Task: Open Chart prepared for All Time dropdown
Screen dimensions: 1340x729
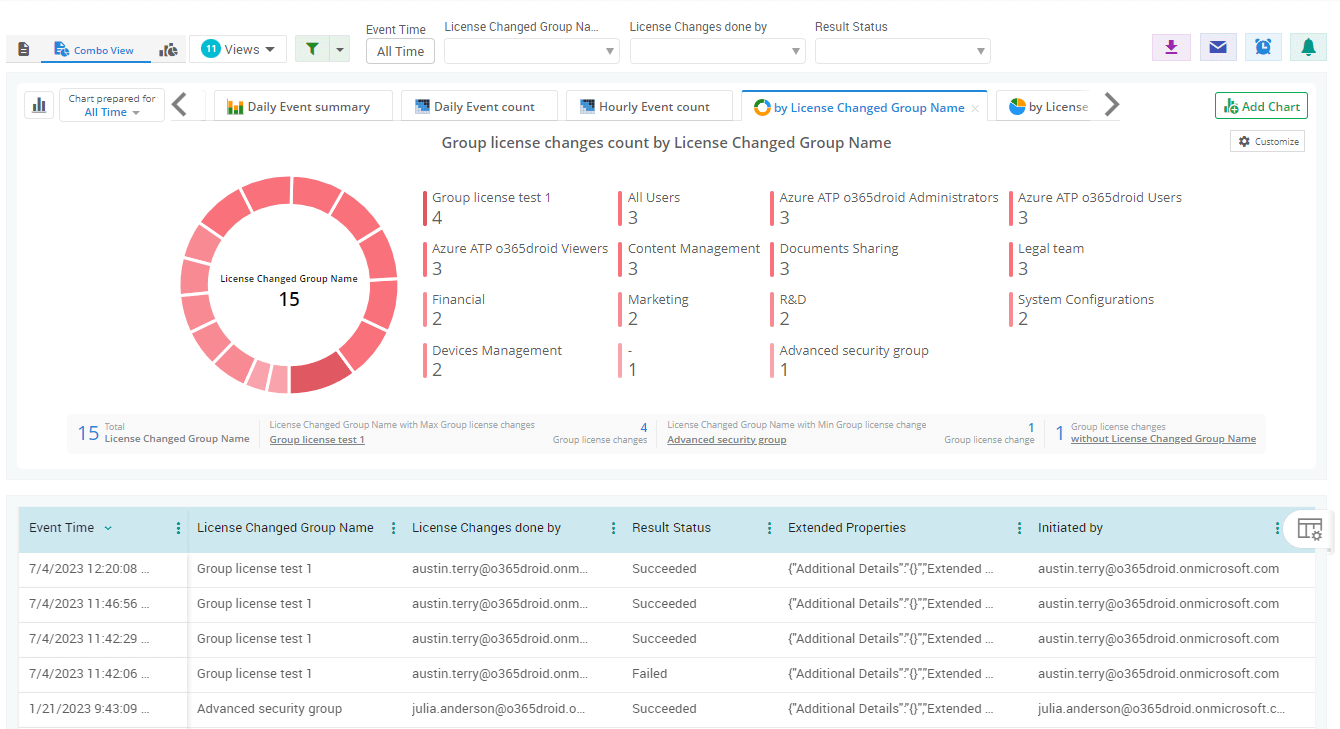Action: coord(112,106)
